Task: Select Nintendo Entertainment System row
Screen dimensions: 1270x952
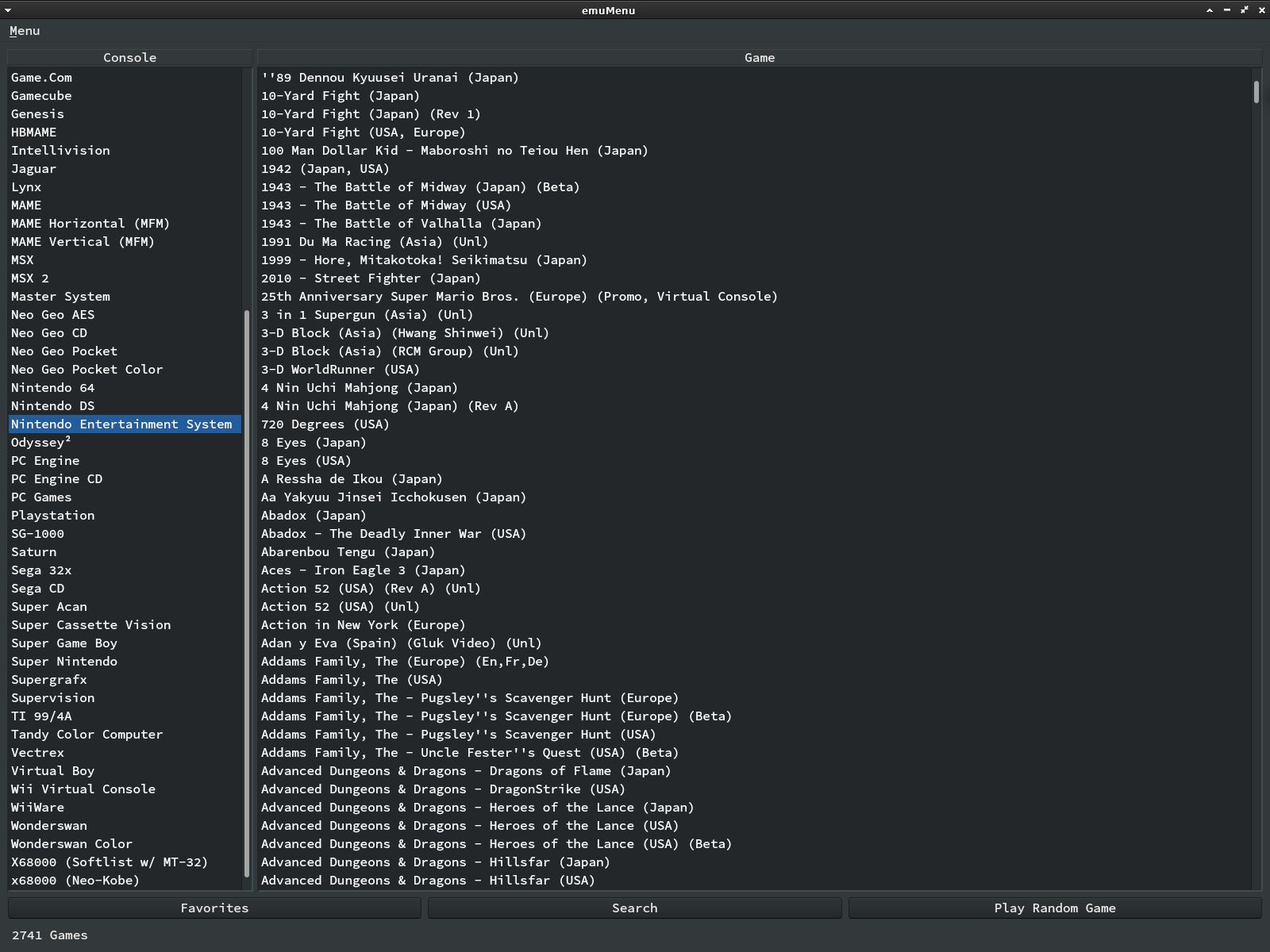Action: click(125, 424)
